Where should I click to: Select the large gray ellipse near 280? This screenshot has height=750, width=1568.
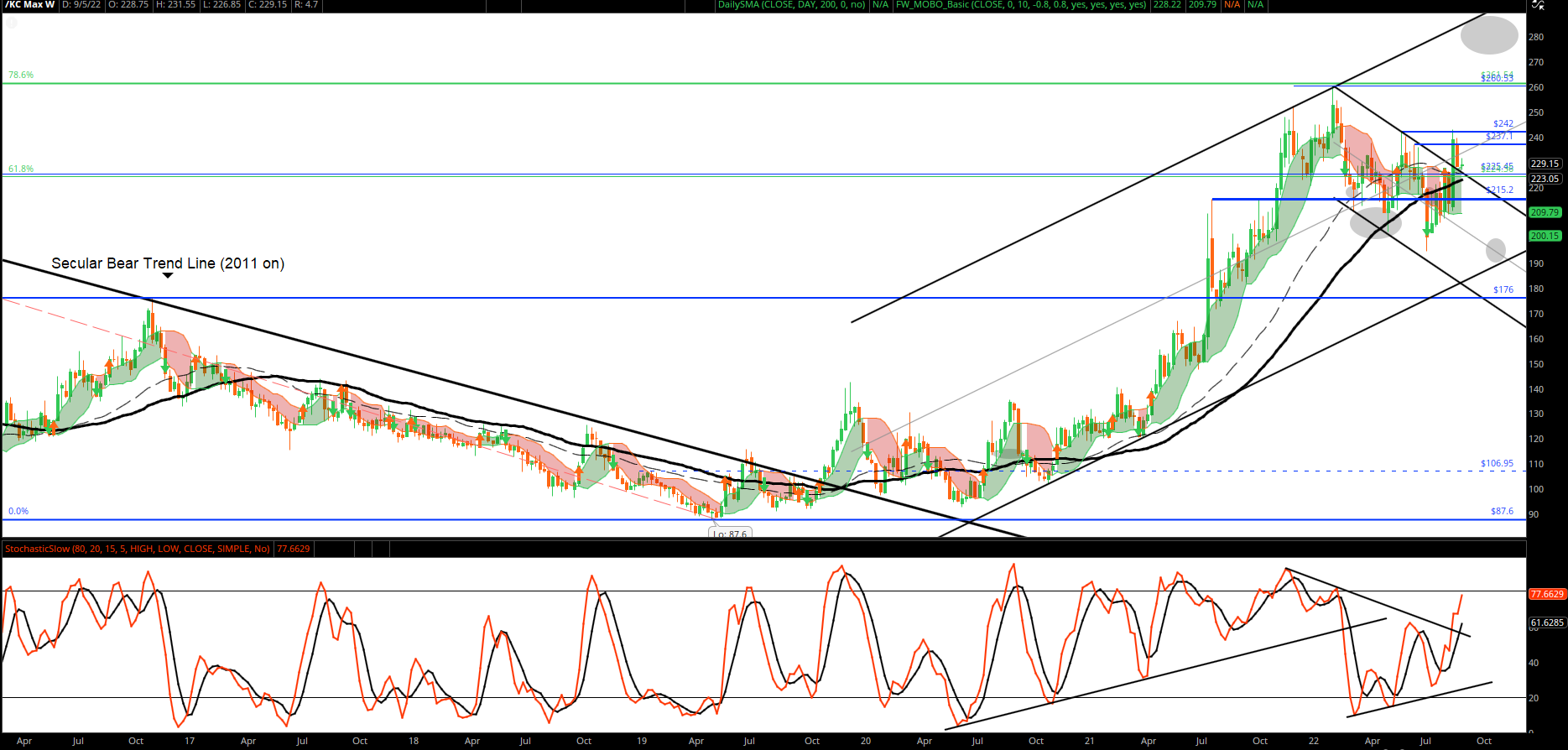[1489, 35]
